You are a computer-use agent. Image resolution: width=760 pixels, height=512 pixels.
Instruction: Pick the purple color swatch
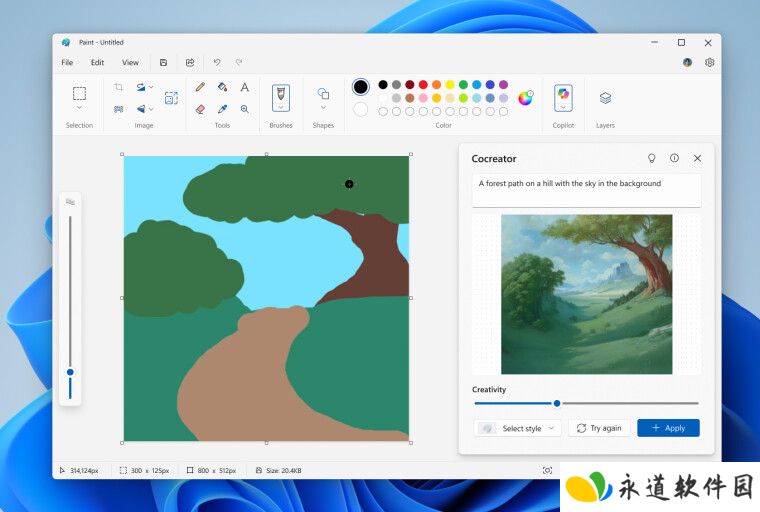click(x=504, y=85)
